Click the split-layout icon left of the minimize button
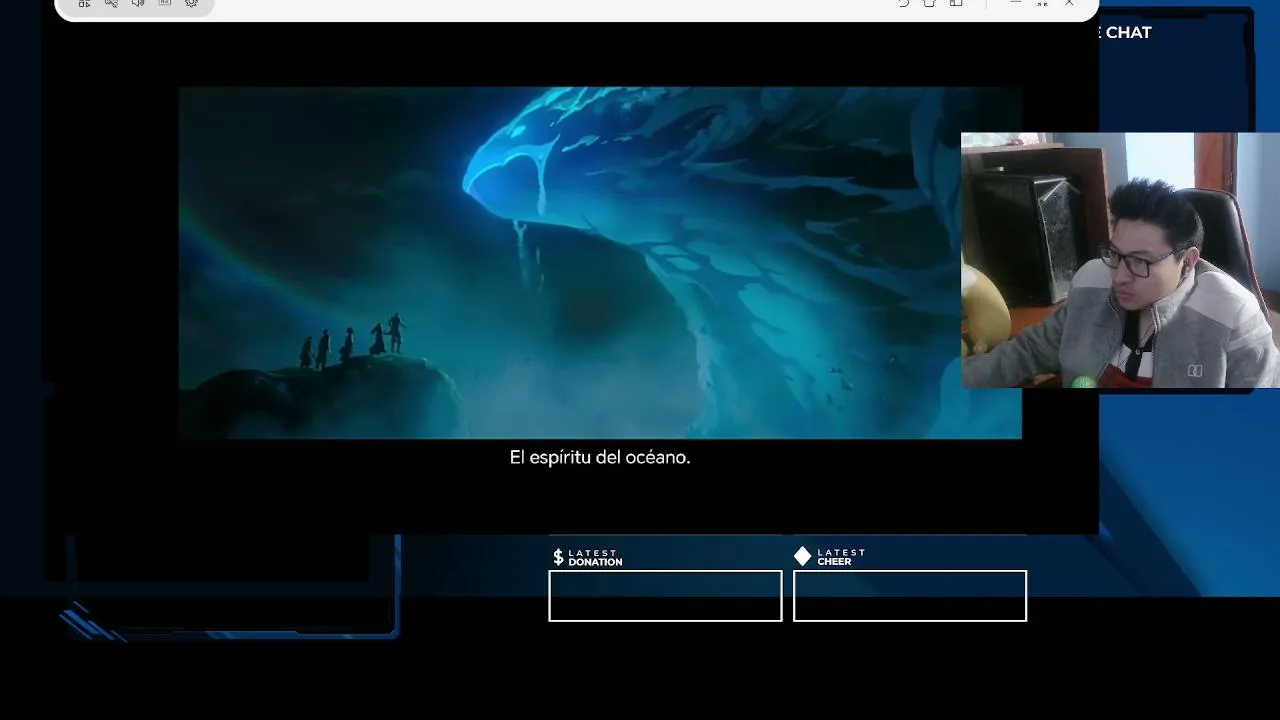 [x=956, y=4]
